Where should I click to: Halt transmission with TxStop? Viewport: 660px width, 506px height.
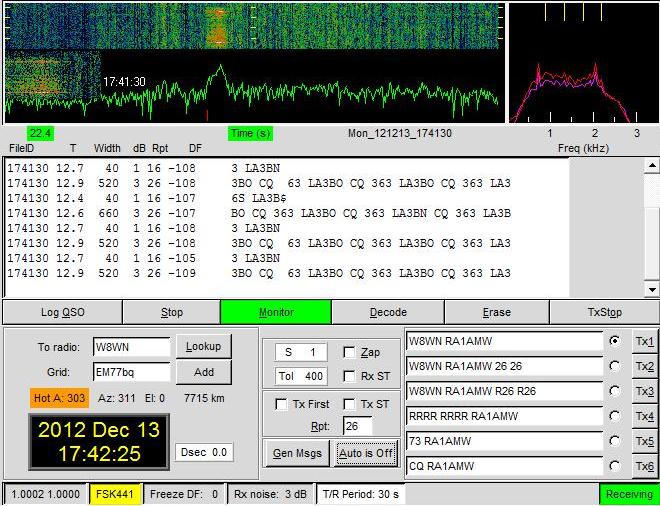tap(604, 312)
